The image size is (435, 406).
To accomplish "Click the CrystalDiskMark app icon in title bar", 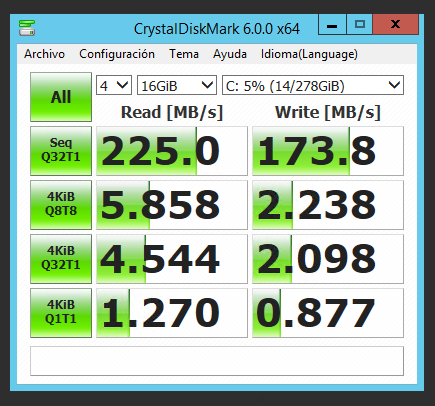I will [27, 28].
